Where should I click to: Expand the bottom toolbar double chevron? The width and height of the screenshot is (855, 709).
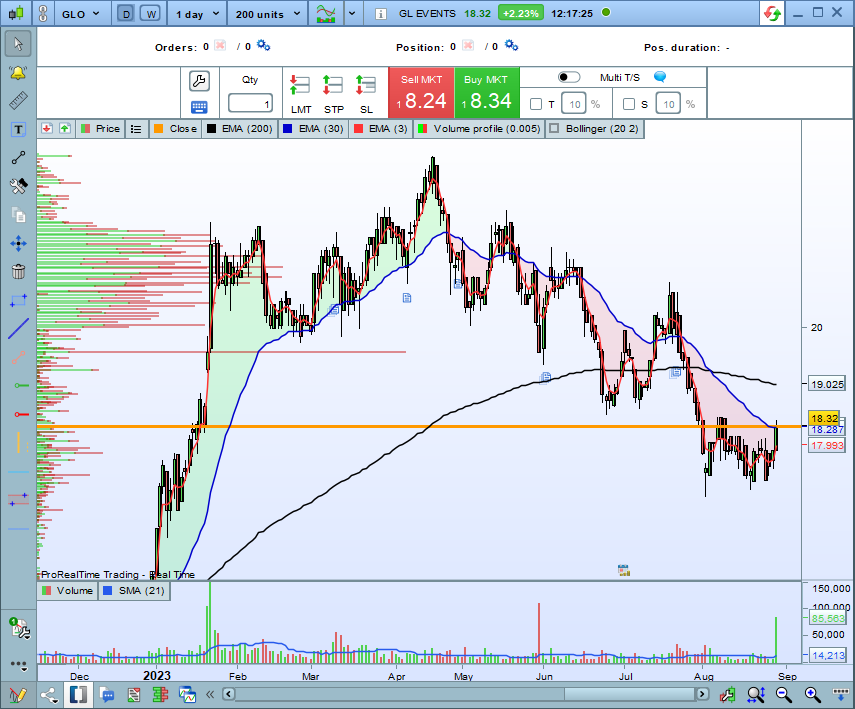pyautogui.click(x=210, y=695)
